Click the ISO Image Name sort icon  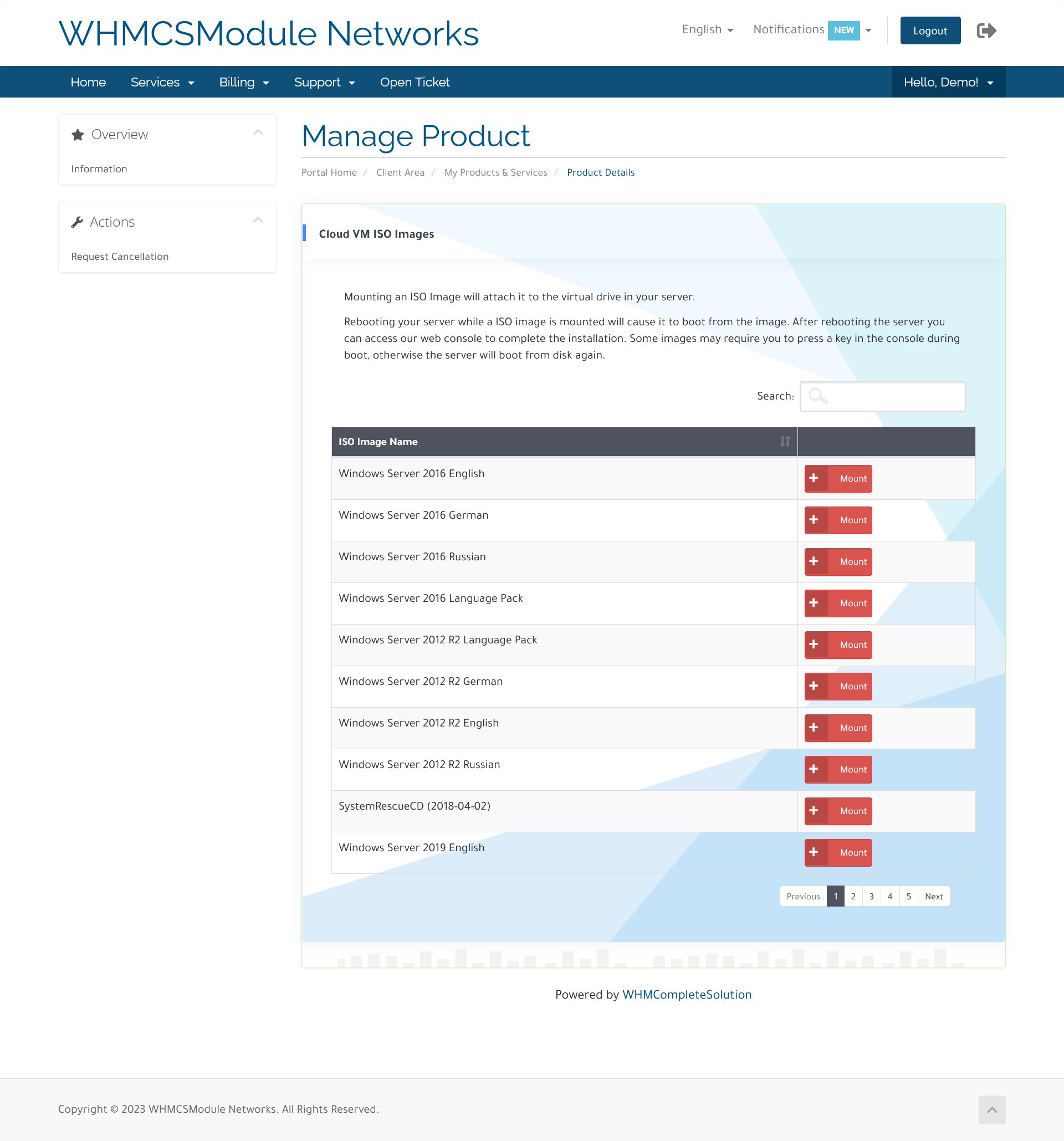(x=786, y=441)
